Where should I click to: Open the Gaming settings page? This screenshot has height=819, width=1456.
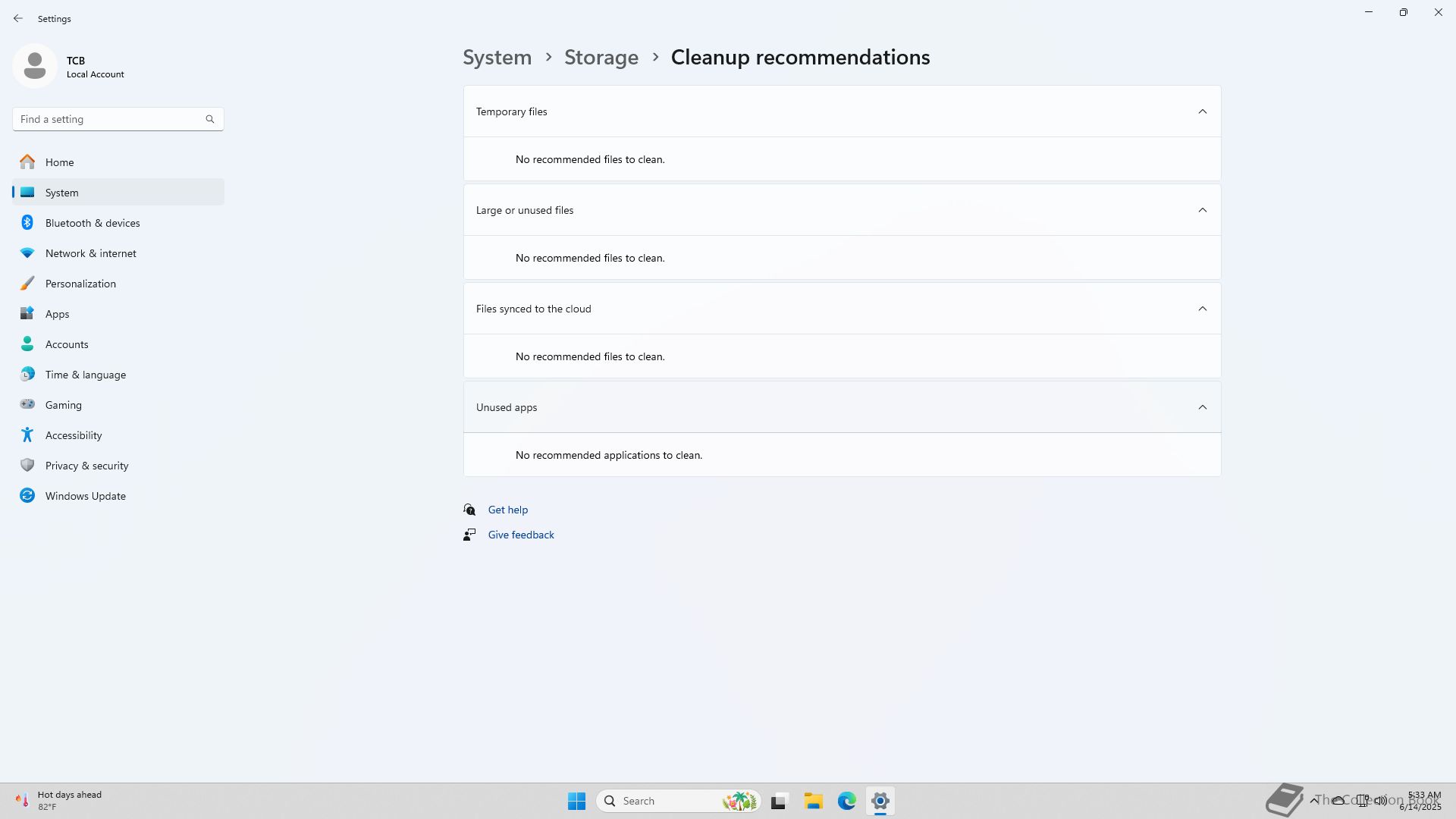point(63,405)
